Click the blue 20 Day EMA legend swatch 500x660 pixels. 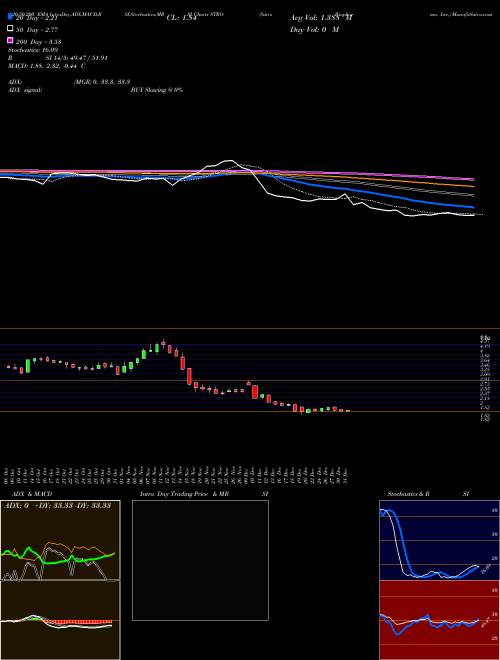coord(10,16)
